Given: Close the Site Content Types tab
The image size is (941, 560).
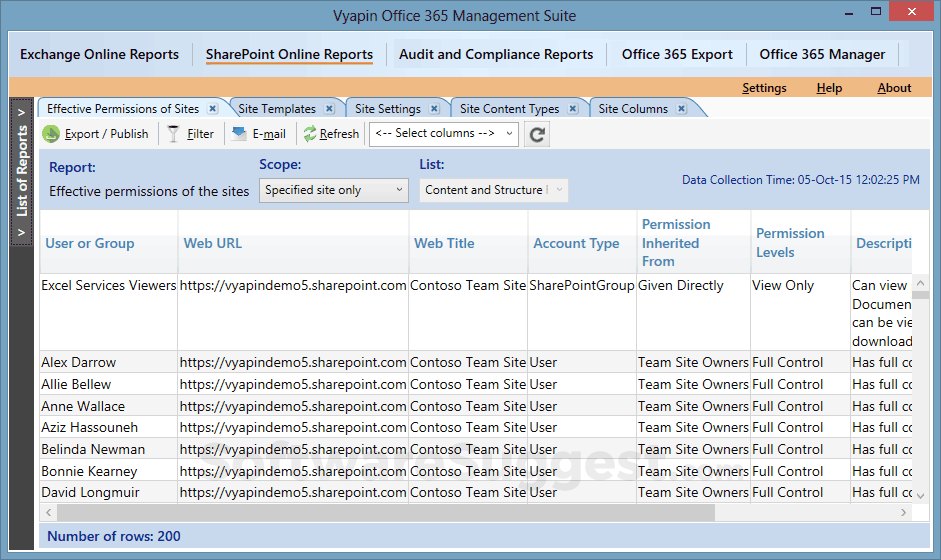Looking at the screenshot, I should [573, 109].
